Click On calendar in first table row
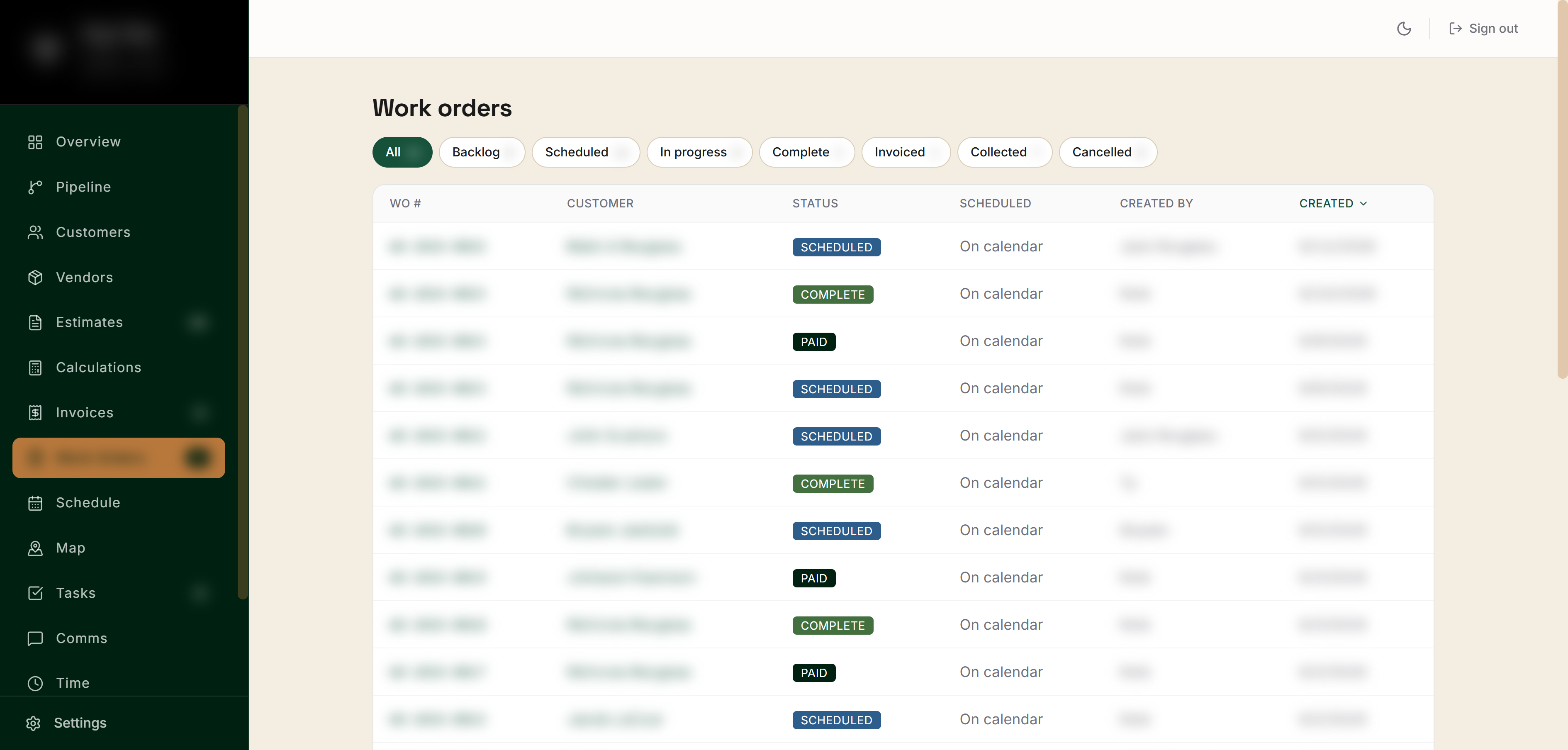The image size is (1568, 750). [x=1001, y=246]
